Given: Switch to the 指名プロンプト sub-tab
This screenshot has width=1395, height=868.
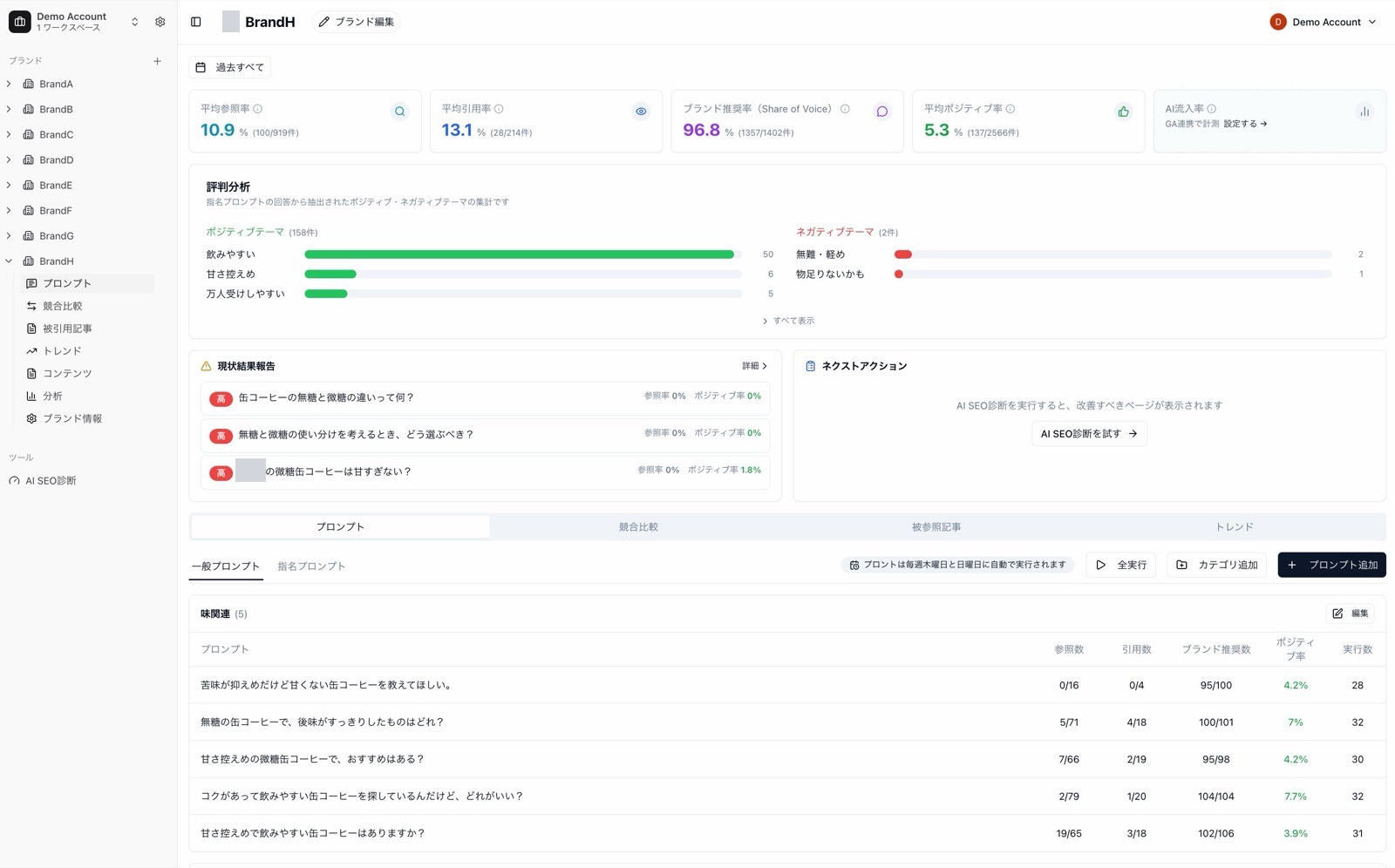Looking at the screenshot, I should [311, 566].
